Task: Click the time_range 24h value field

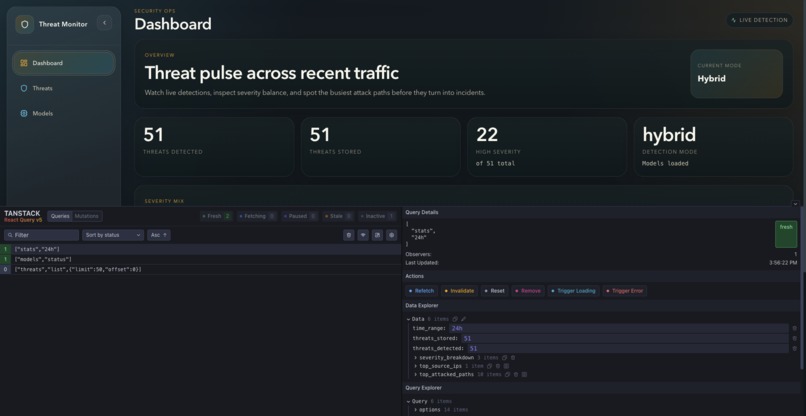Action: tap(618, 328)
